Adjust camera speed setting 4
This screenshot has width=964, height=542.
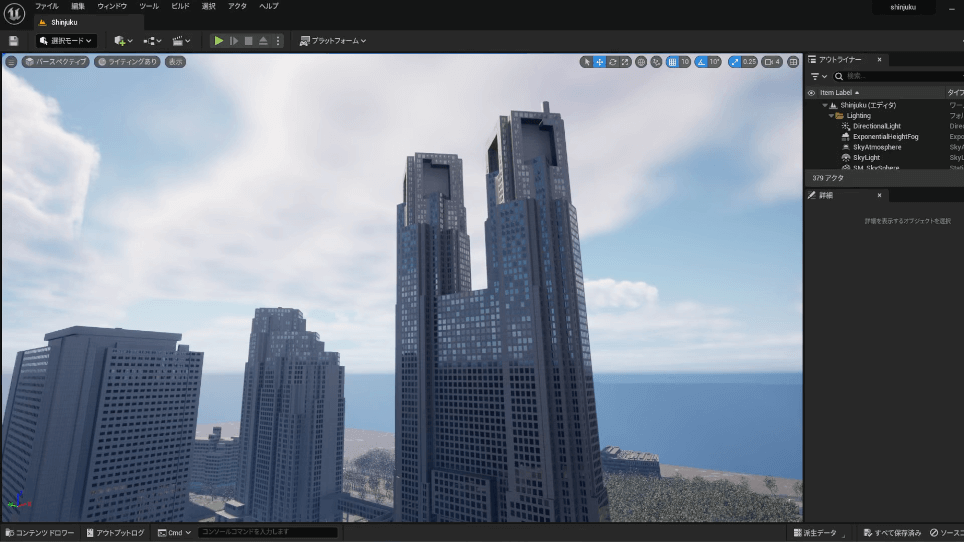click(772, 61)
